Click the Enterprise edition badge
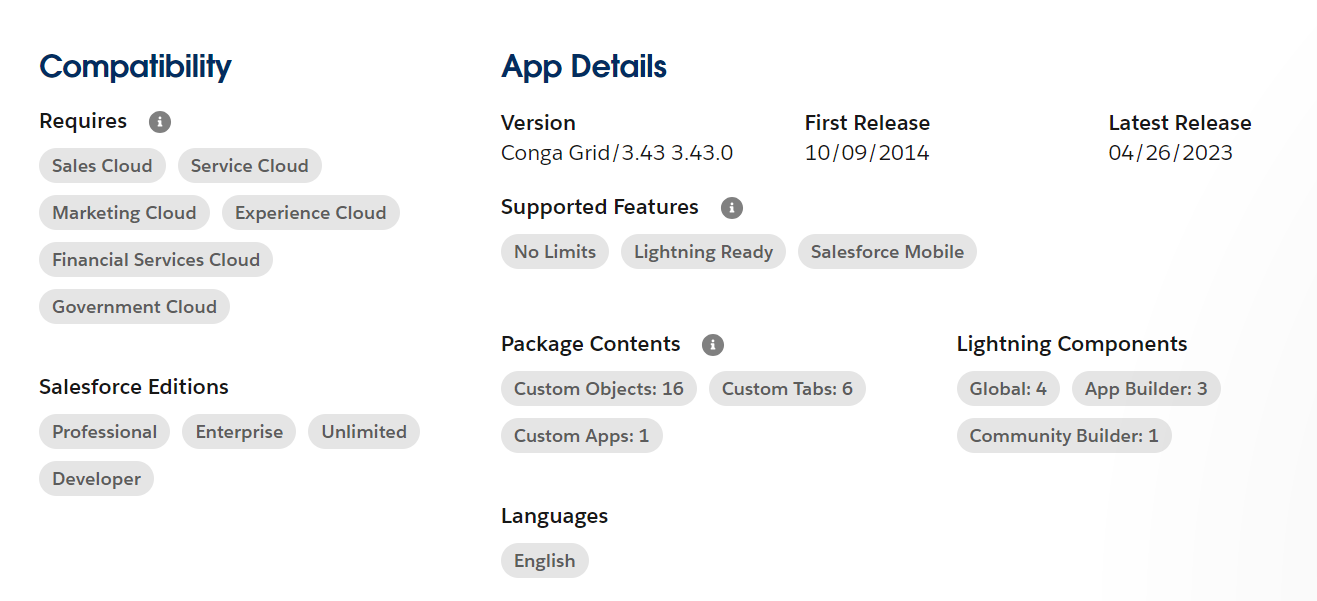This screenshot has height=601, width=1317. [x=238, y=431]
